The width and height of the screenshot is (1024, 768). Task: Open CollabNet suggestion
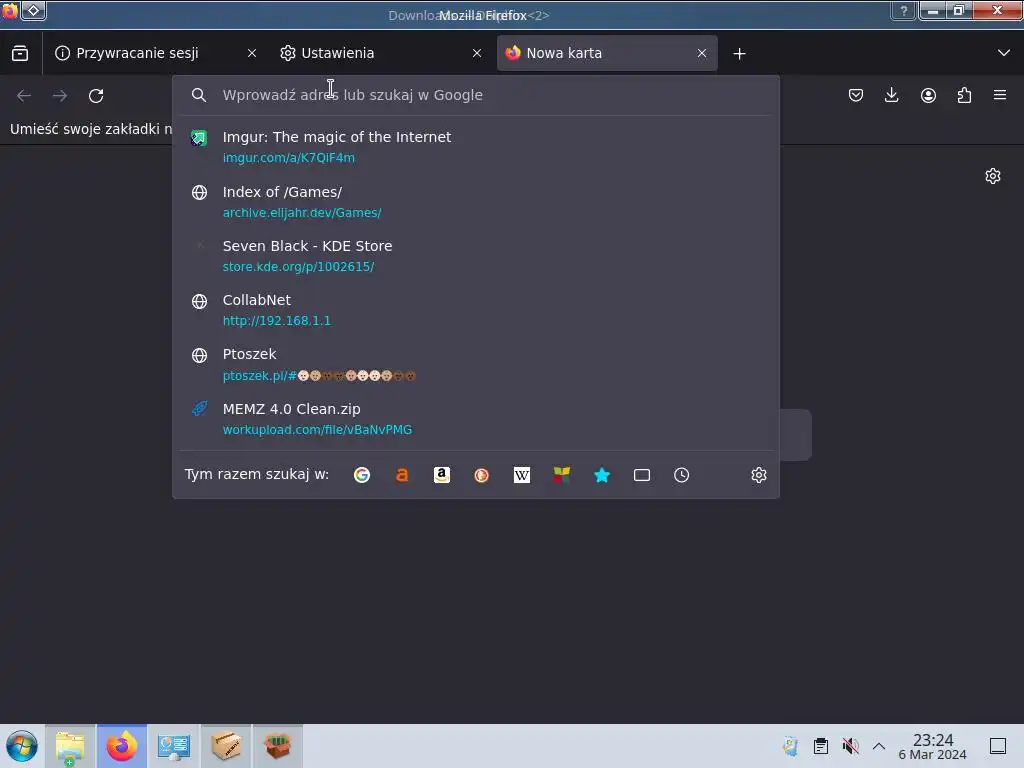(x=475, y=310)
